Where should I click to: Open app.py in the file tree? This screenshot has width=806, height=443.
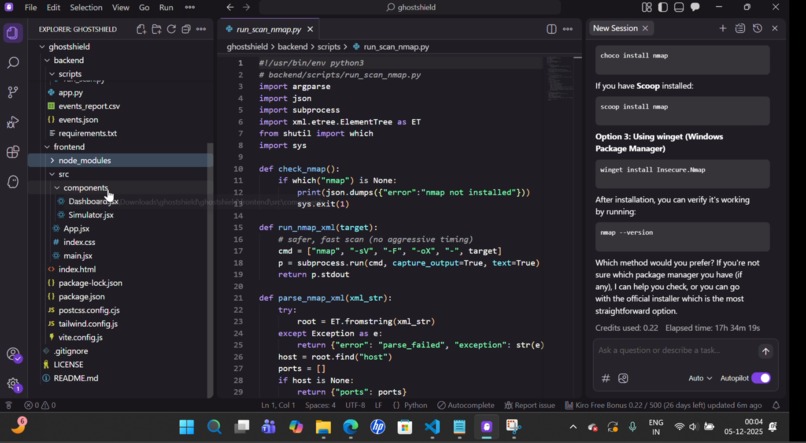[70, 93]
